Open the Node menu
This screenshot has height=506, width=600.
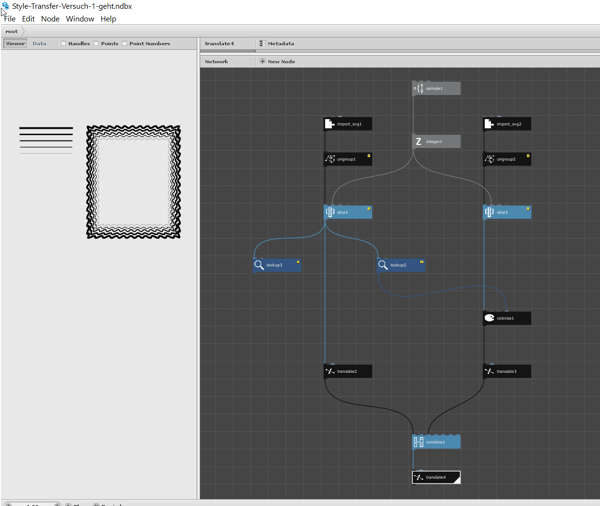tap(50, 19)
